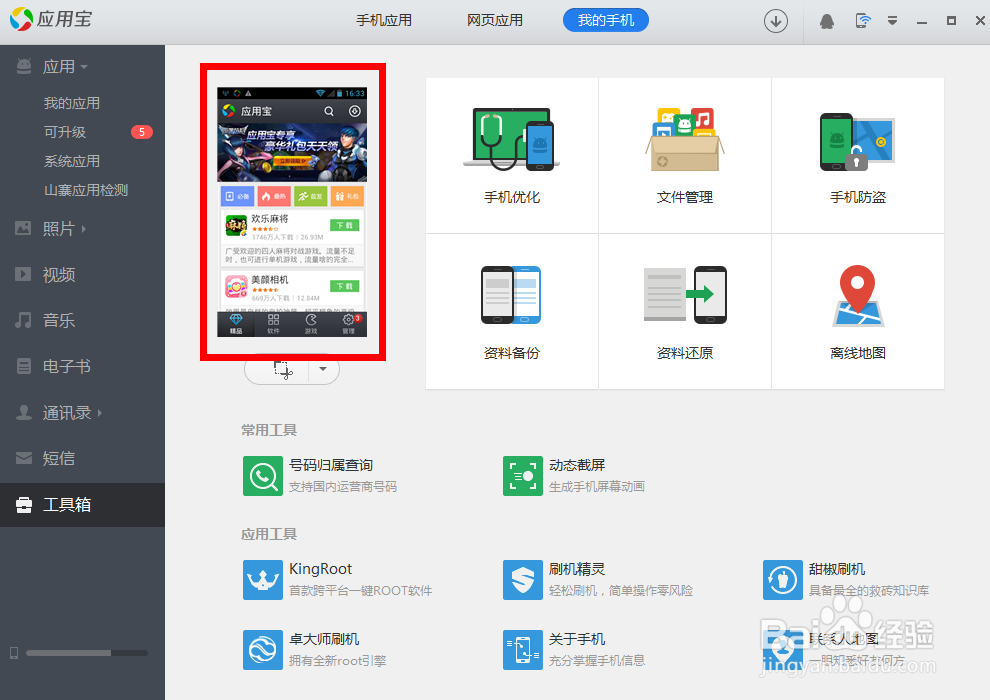Screen dimensions: 990x700
Task: Click the download manager arrow icon
Action: pos(776,21)
